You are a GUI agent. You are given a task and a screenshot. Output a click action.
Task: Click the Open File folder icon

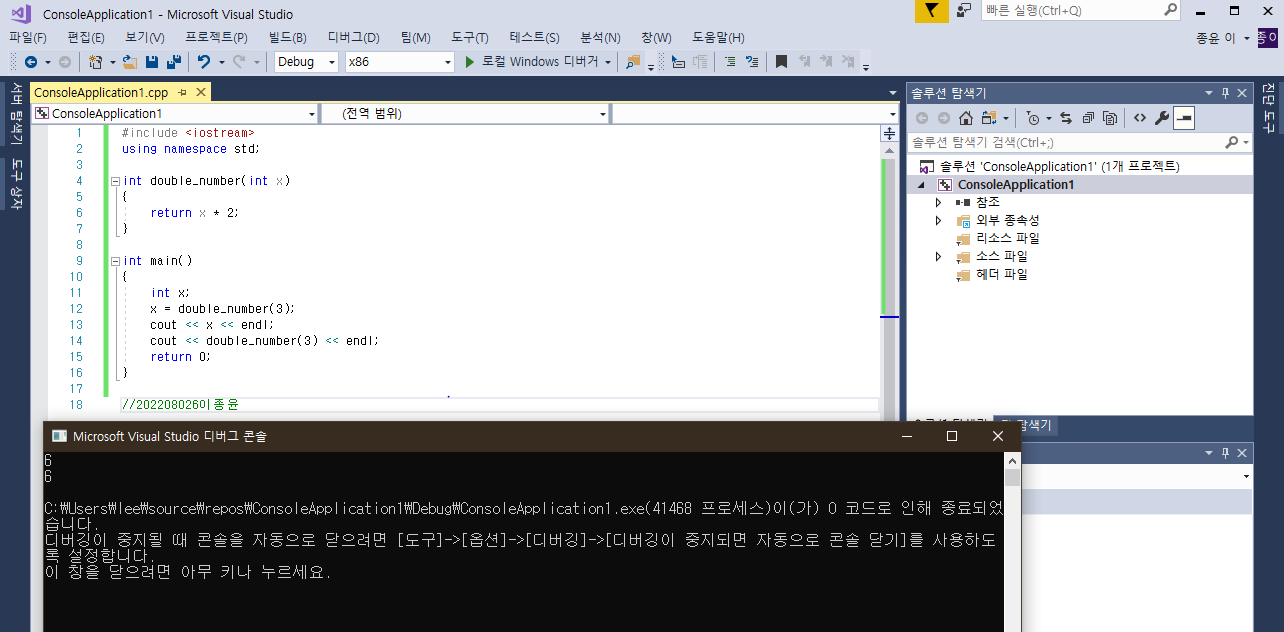tap(131, 62)
